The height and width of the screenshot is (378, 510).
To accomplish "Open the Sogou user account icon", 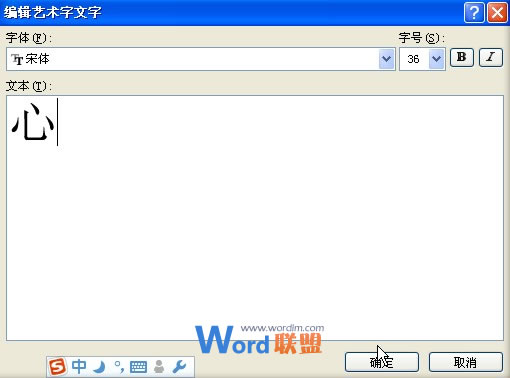I will 159,367.
